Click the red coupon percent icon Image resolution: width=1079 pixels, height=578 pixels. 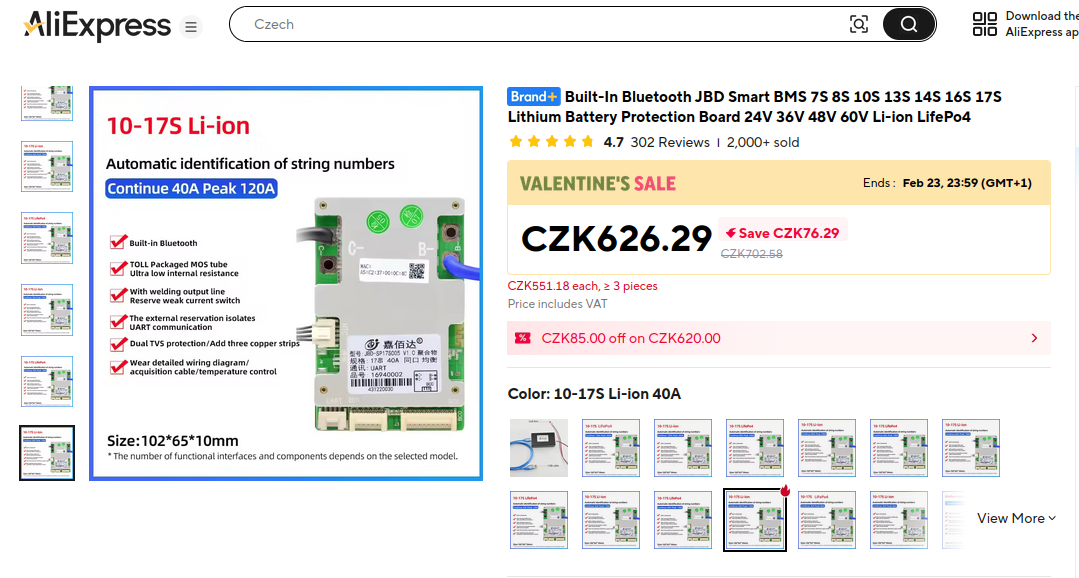click(523, 339)
